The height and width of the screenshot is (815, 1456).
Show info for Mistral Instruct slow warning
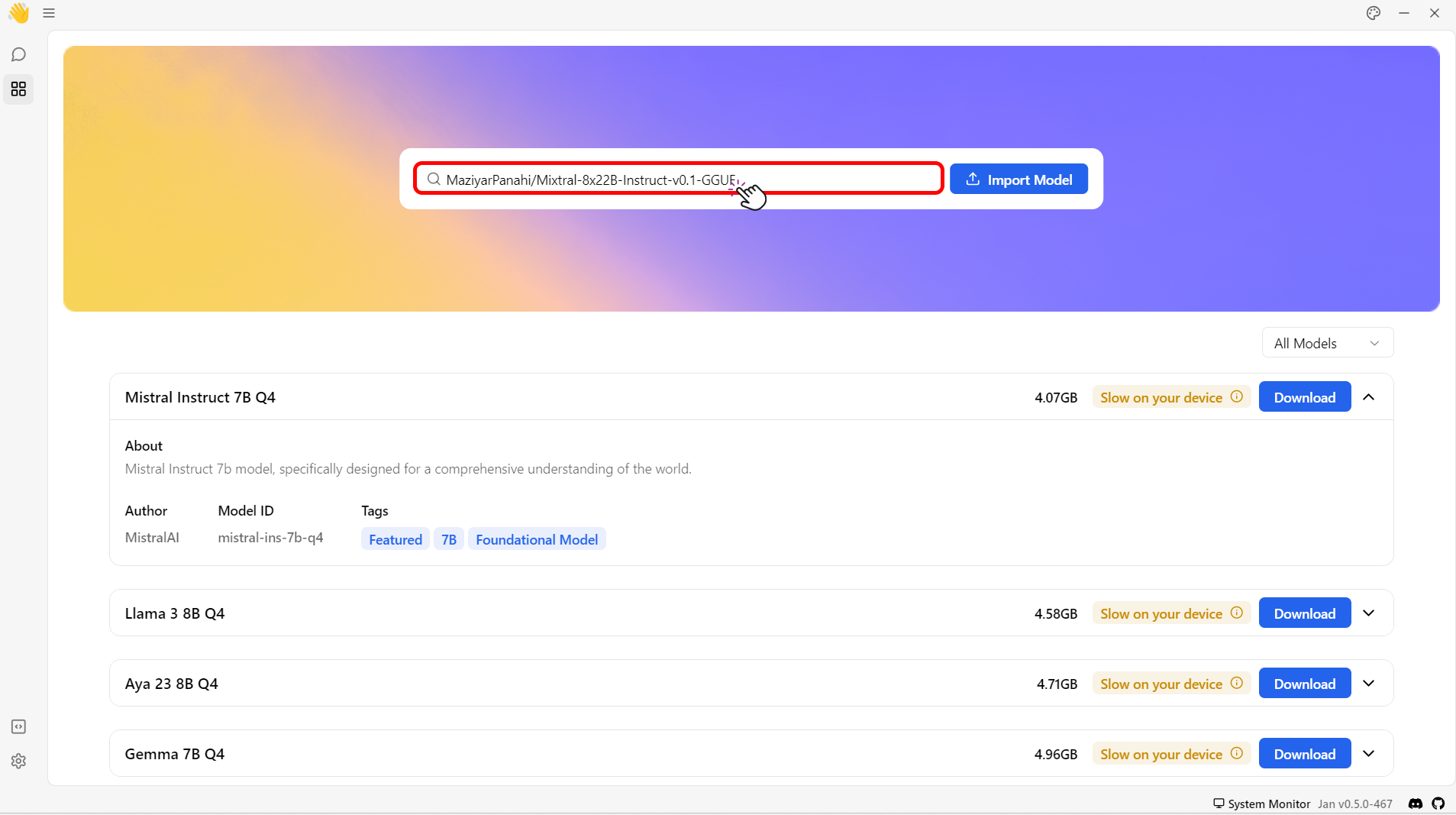1237,397
